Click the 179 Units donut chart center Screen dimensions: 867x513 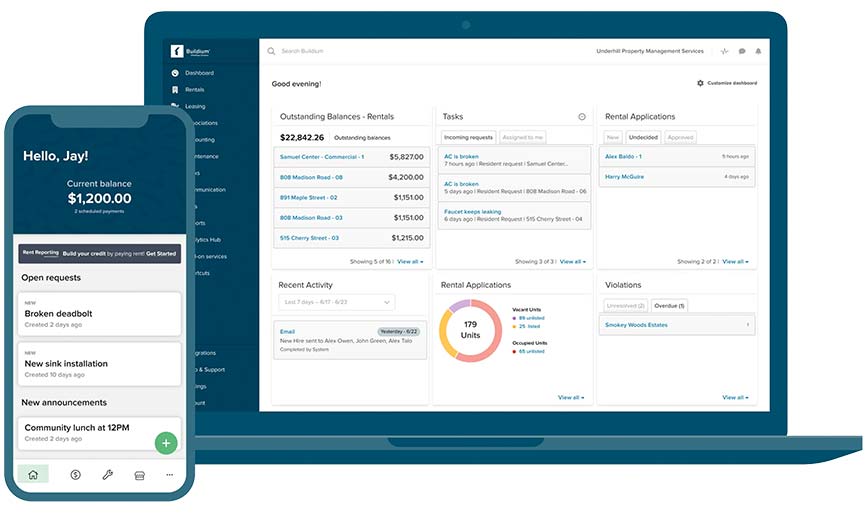click(470, 330)
